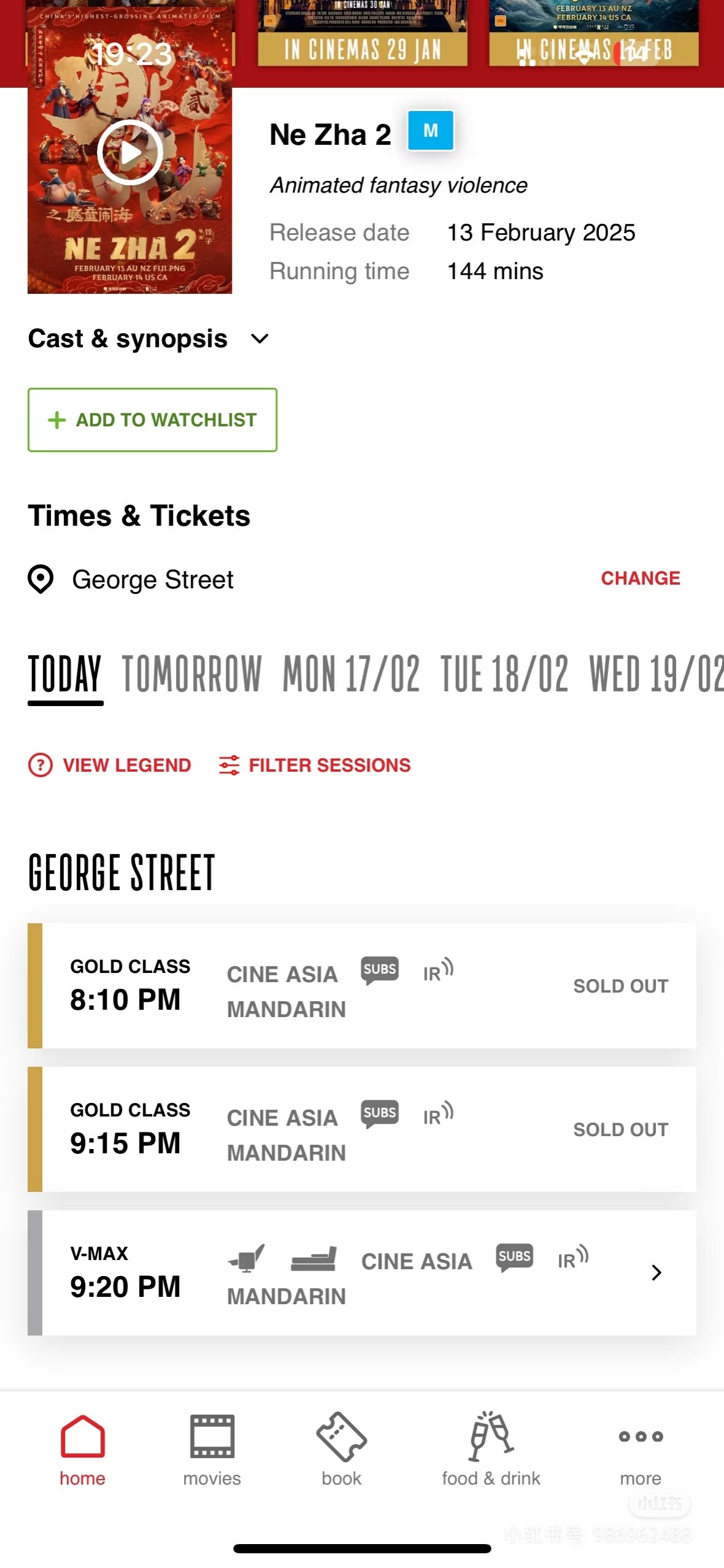Select the MON 17/02 date tab

(351, 674)
